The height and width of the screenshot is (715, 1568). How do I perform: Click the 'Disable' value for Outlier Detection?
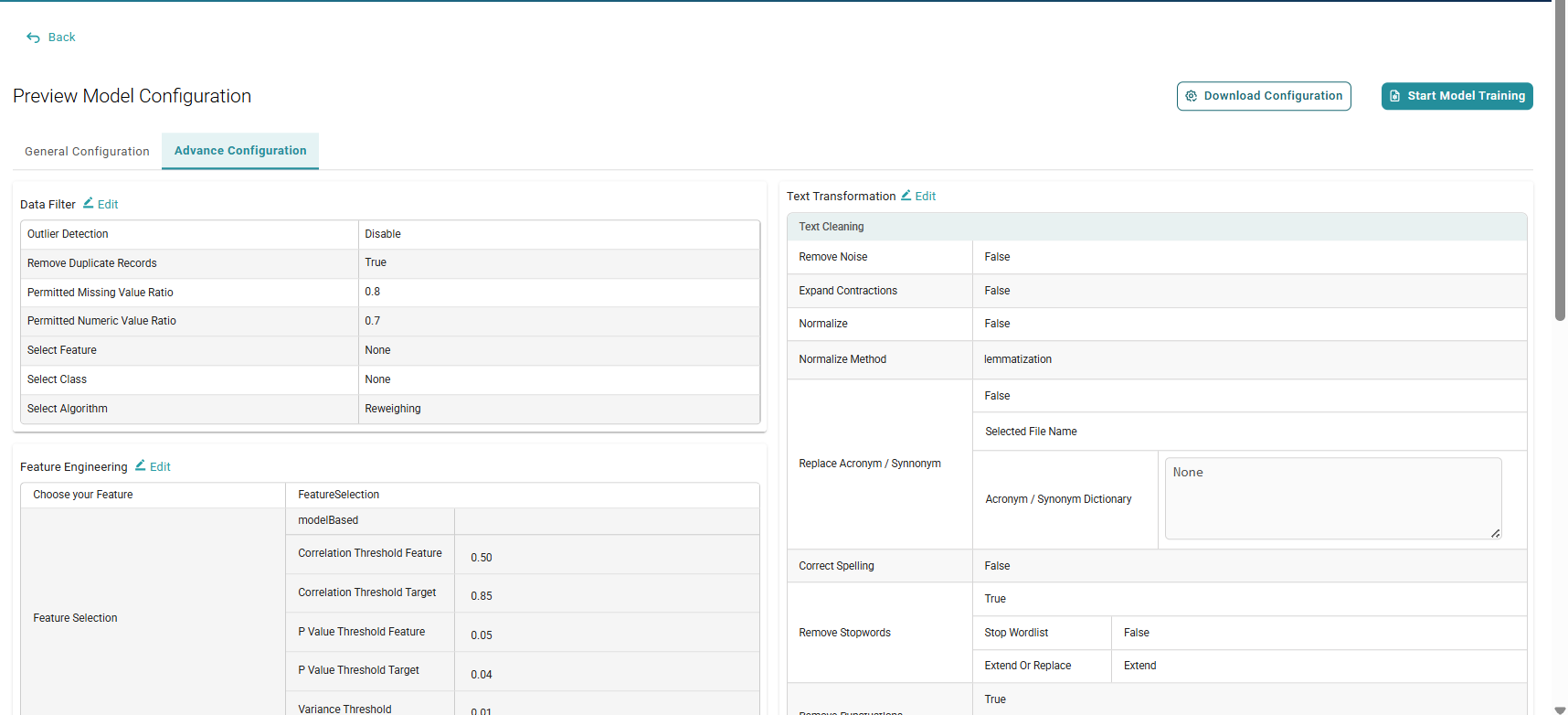tap(383, 234)
